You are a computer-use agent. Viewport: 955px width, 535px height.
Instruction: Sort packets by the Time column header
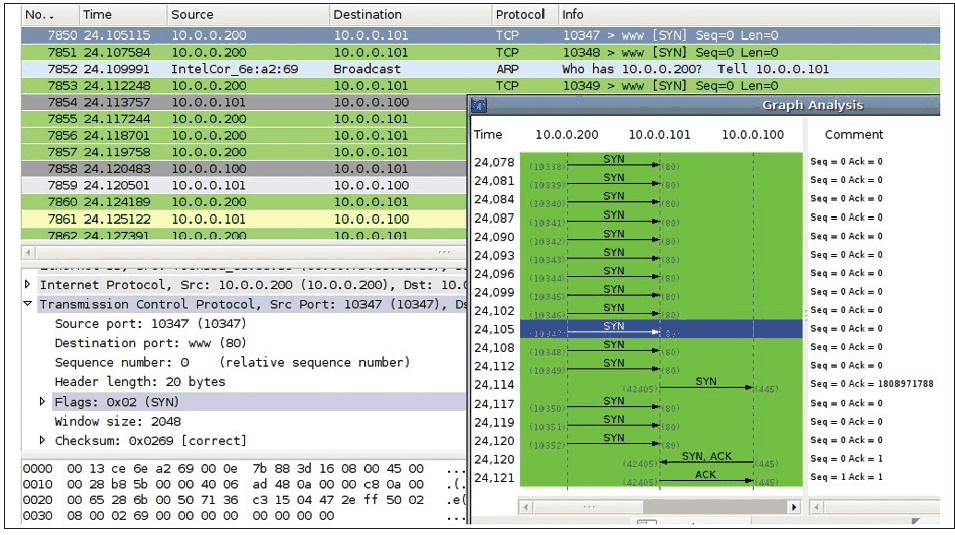click(123, 15)
